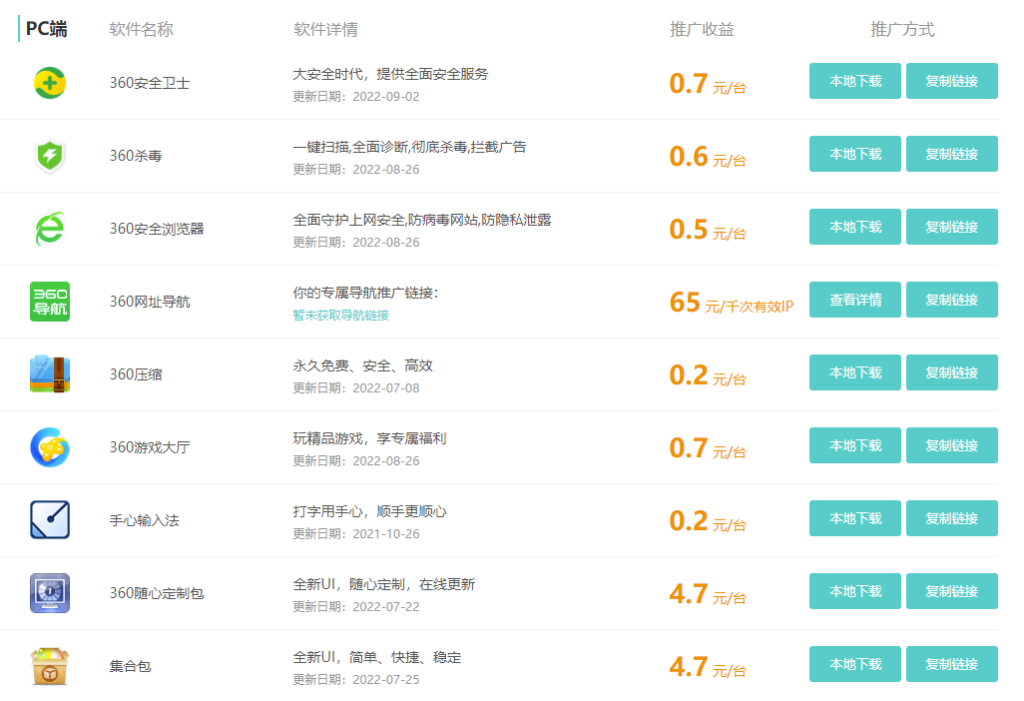Click the 360压缩 name text
This screenshot has width=1024, height=701.
[135, 374]
